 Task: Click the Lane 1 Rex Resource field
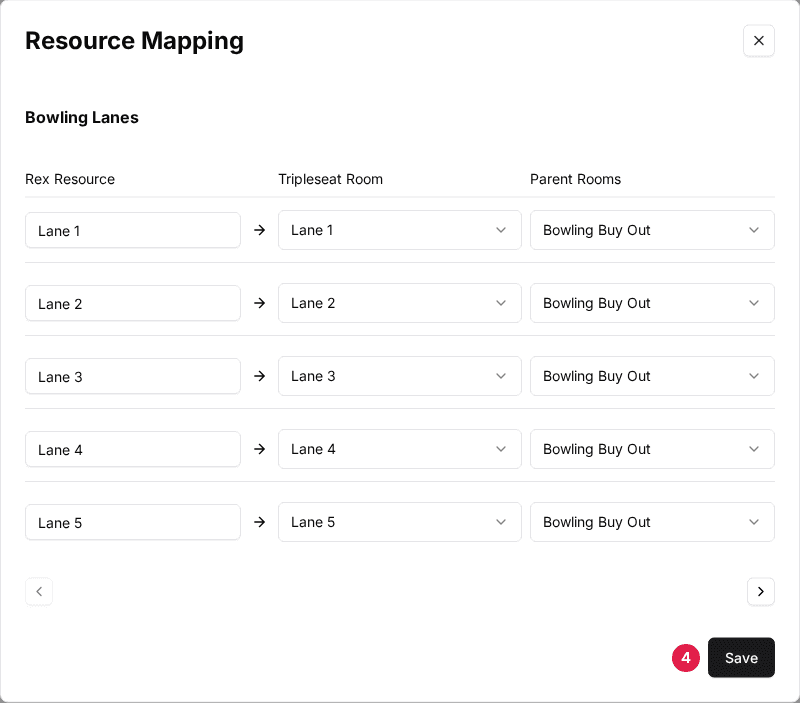point(133,231)
